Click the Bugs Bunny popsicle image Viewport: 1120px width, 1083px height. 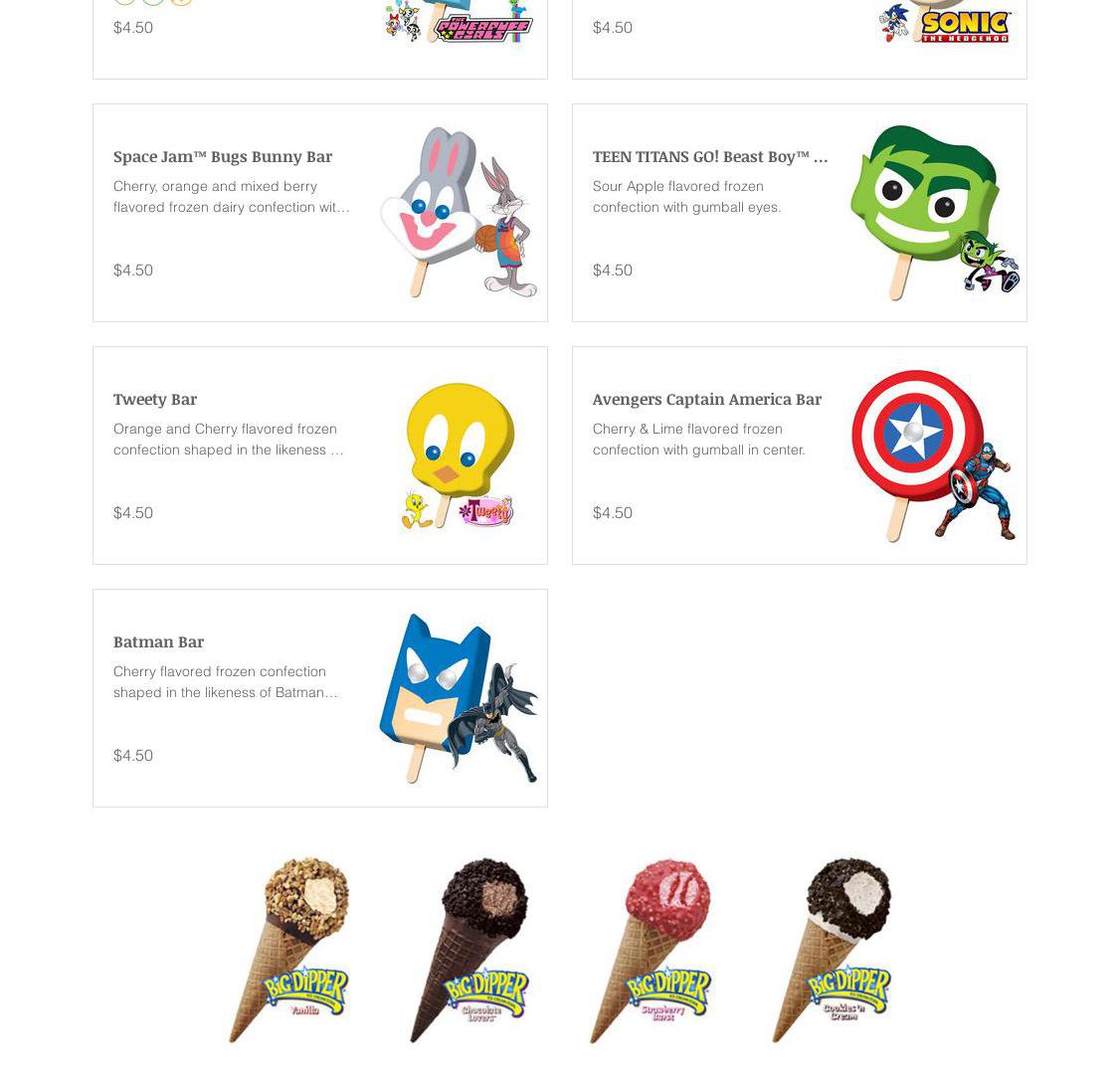459,212
